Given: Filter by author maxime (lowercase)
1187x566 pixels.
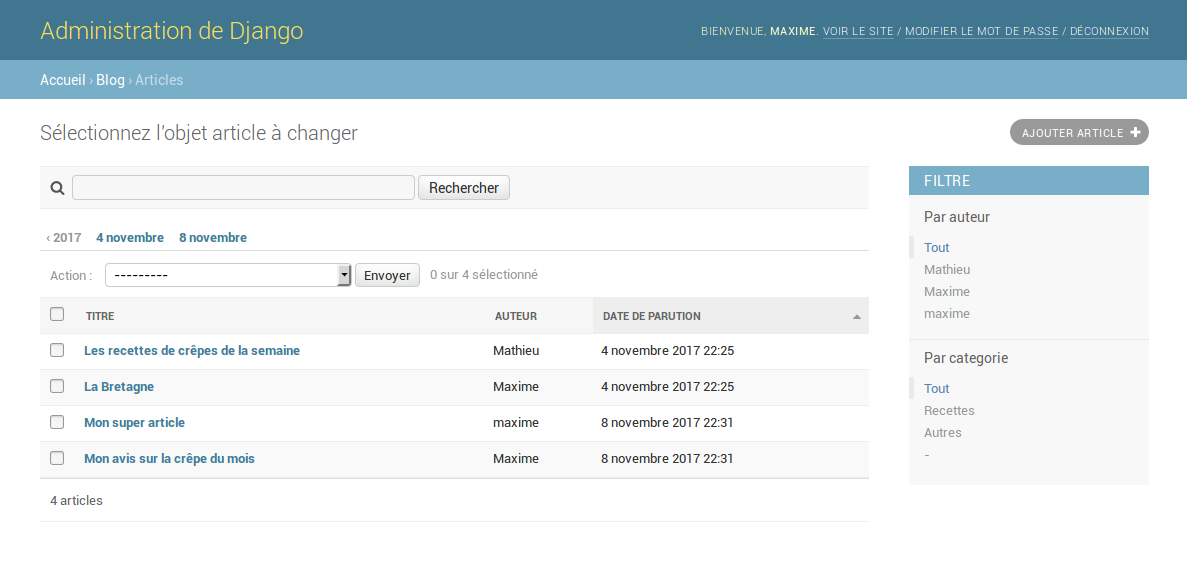Looking at the screenshot, I should click(x=947, y=313).
